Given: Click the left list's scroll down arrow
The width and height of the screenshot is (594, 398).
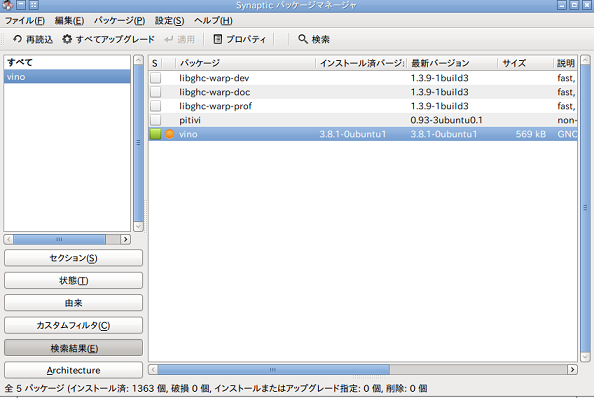Looking at the screenshot, I should 139,226.
